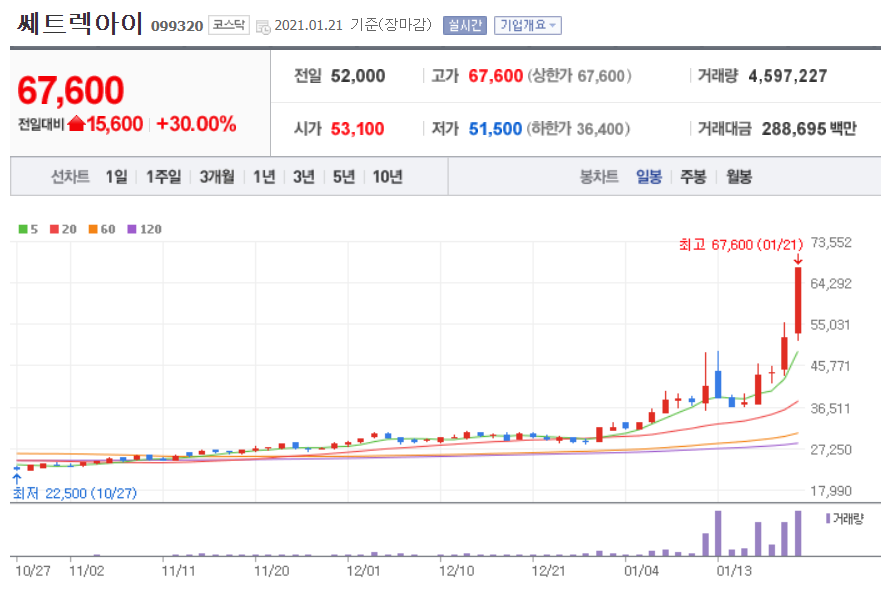The width and height of the screenshot is (881, 608).
Task: Click the 상한가 67,600 text
Action: [x=579, y=76]
